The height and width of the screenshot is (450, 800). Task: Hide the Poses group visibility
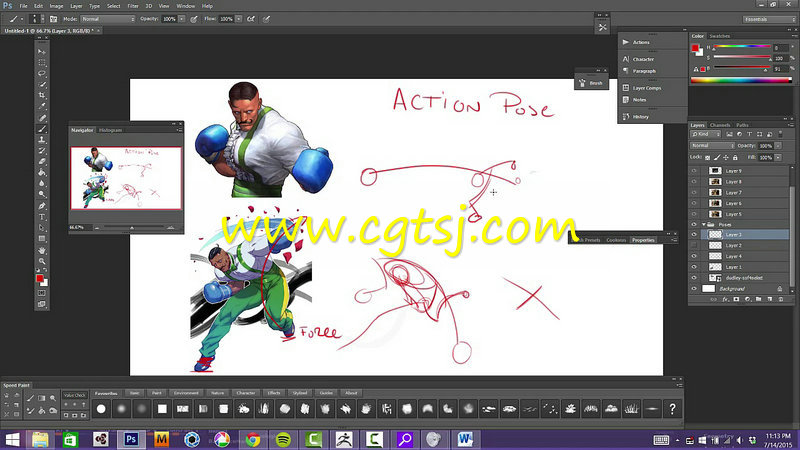pyautogui.click(x=694, y=224)
